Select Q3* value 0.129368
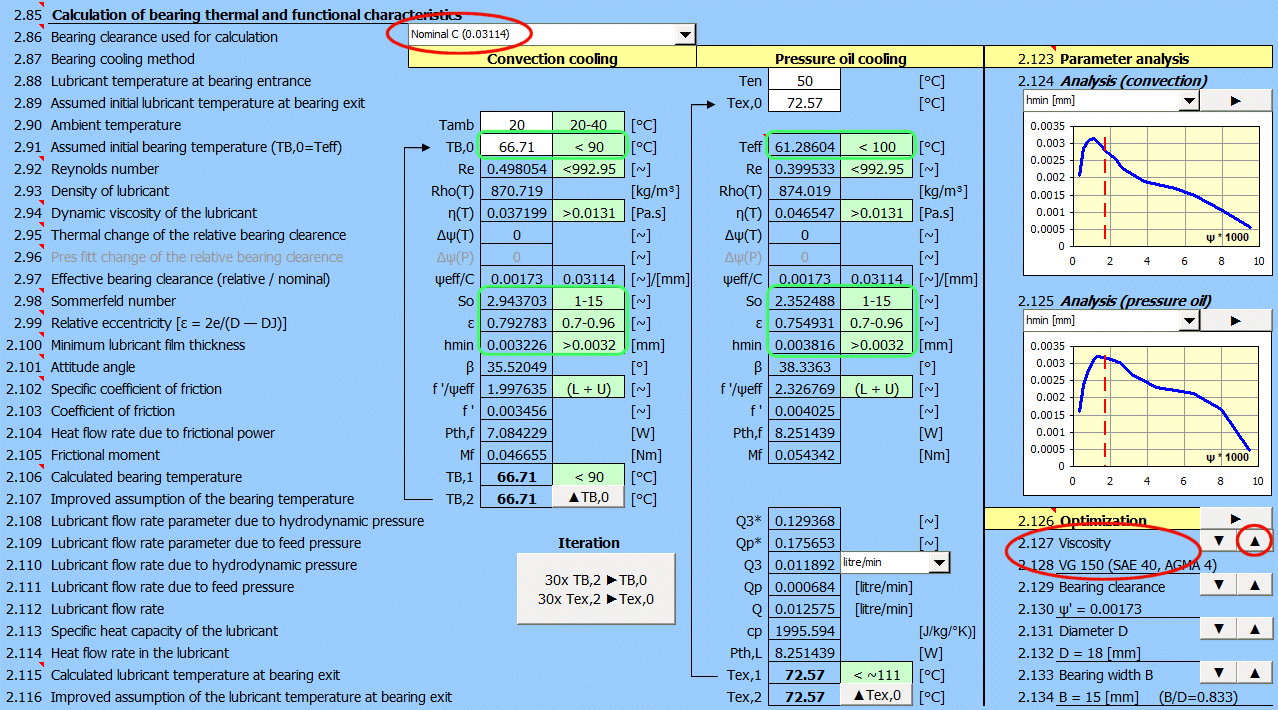The width and height of the screenshot is (1278, 710). tap(804, 520)
